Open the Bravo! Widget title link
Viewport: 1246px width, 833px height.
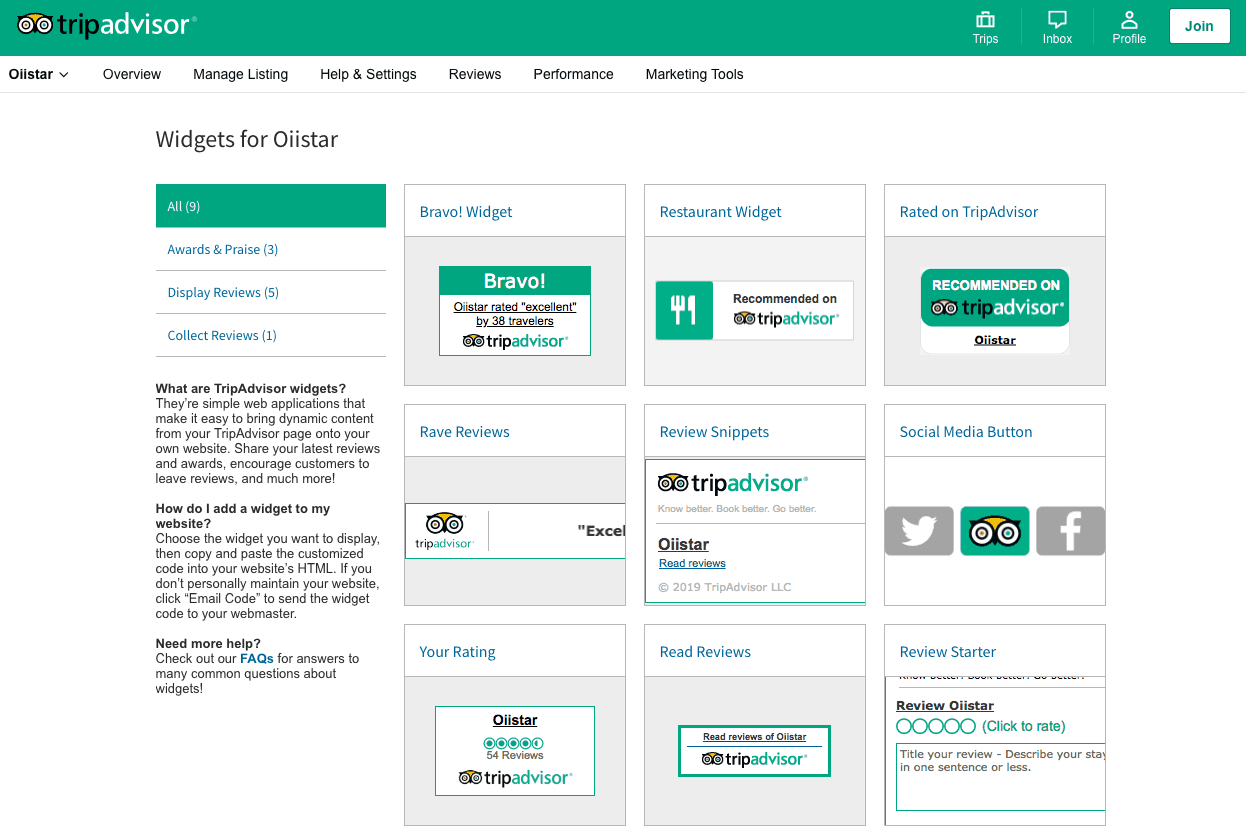point(466,212)
